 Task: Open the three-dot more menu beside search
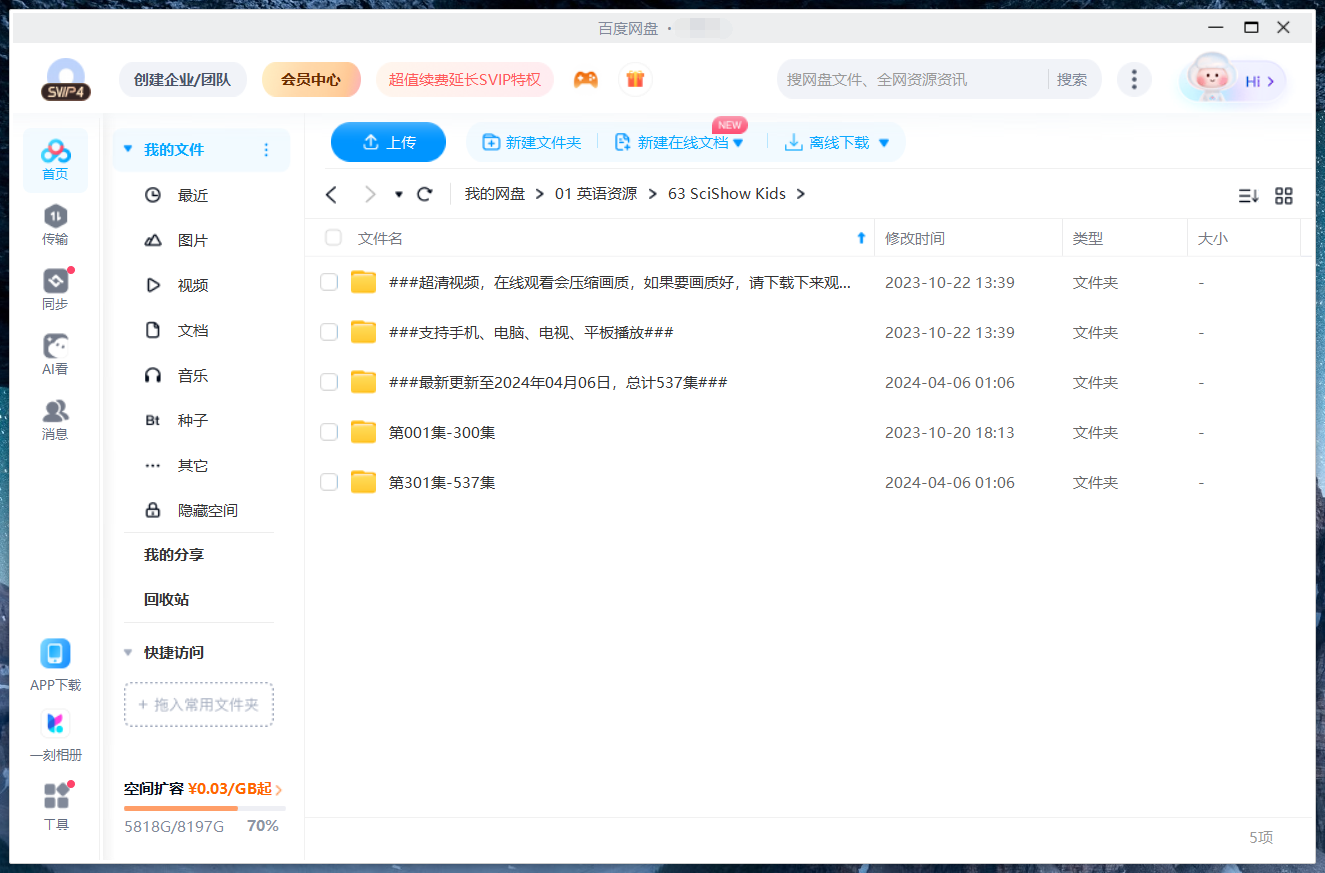(x=1133, y=79)
